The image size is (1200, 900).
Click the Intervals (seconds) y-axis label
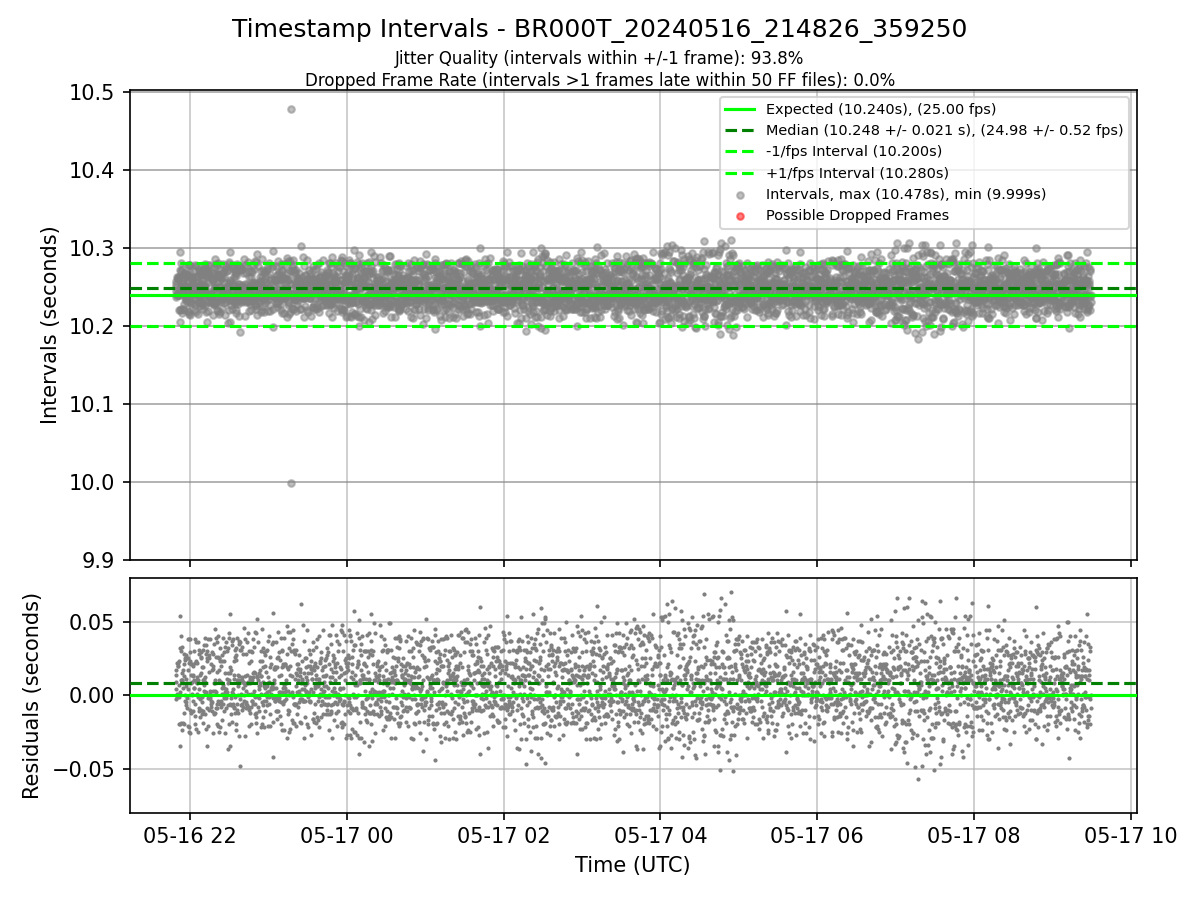(x=50, y=325)
